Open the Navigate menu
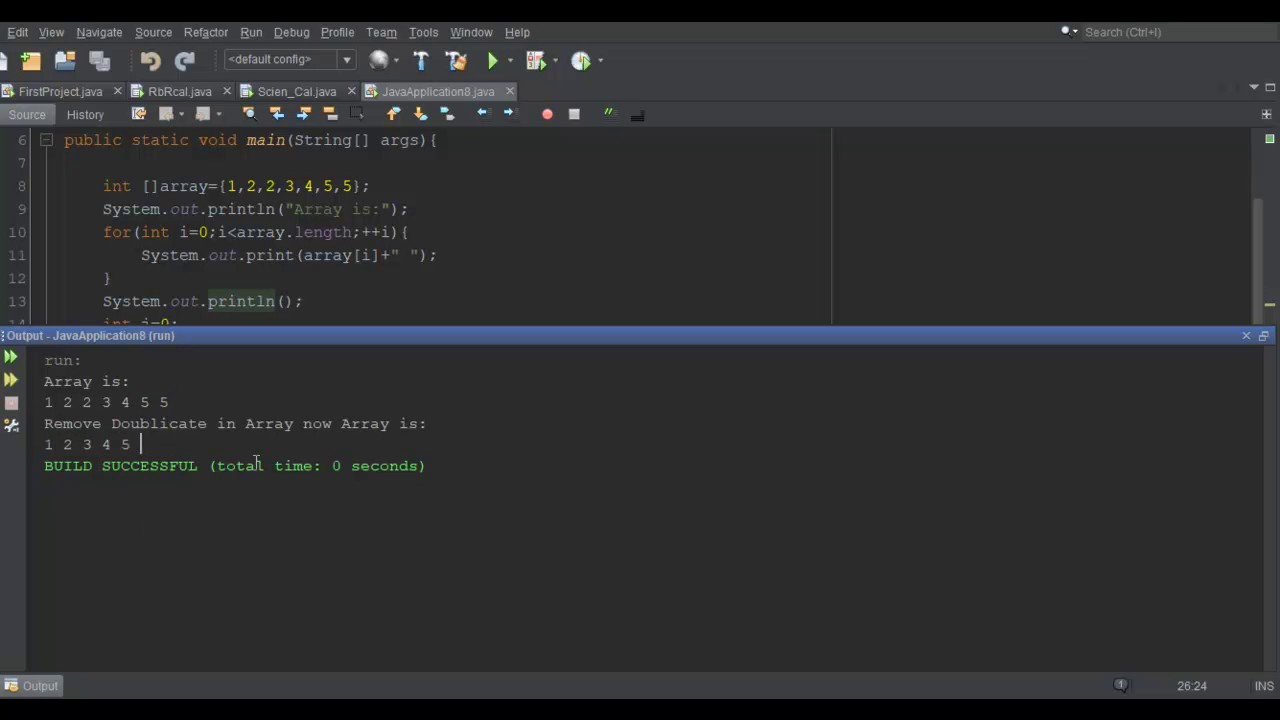This screenshot has width=1280, height=720. coord(99,32)
